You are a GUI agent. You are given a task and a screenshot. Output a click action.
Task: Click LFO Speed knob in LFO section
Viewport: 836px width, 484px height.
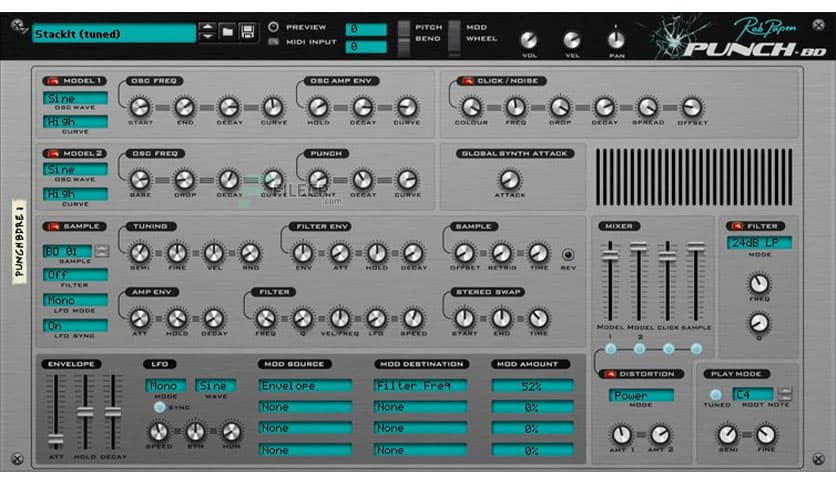[158, 431]
